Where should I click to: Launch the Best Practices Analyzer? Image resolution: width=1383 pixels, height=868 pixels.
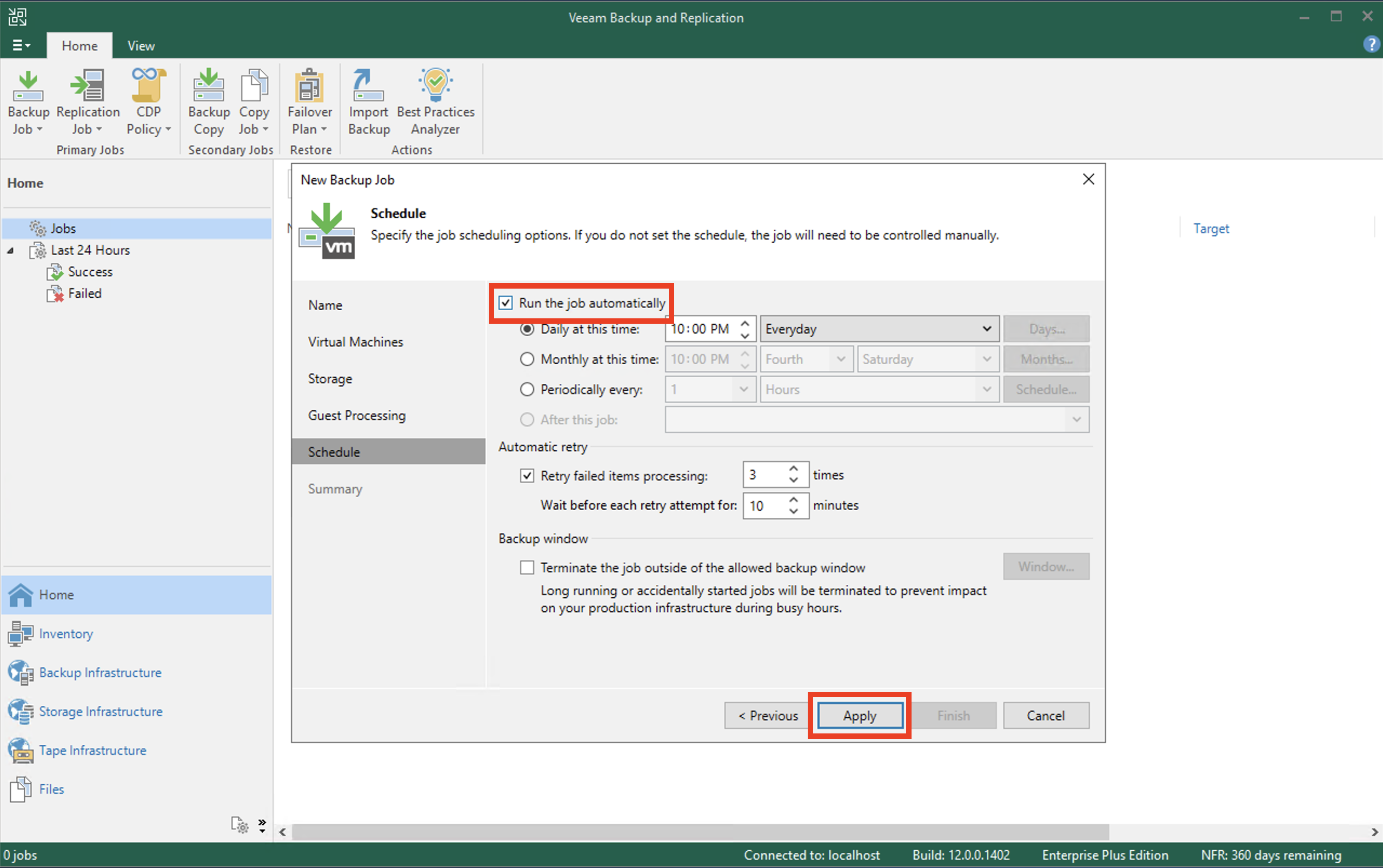[x=436, y=102]
